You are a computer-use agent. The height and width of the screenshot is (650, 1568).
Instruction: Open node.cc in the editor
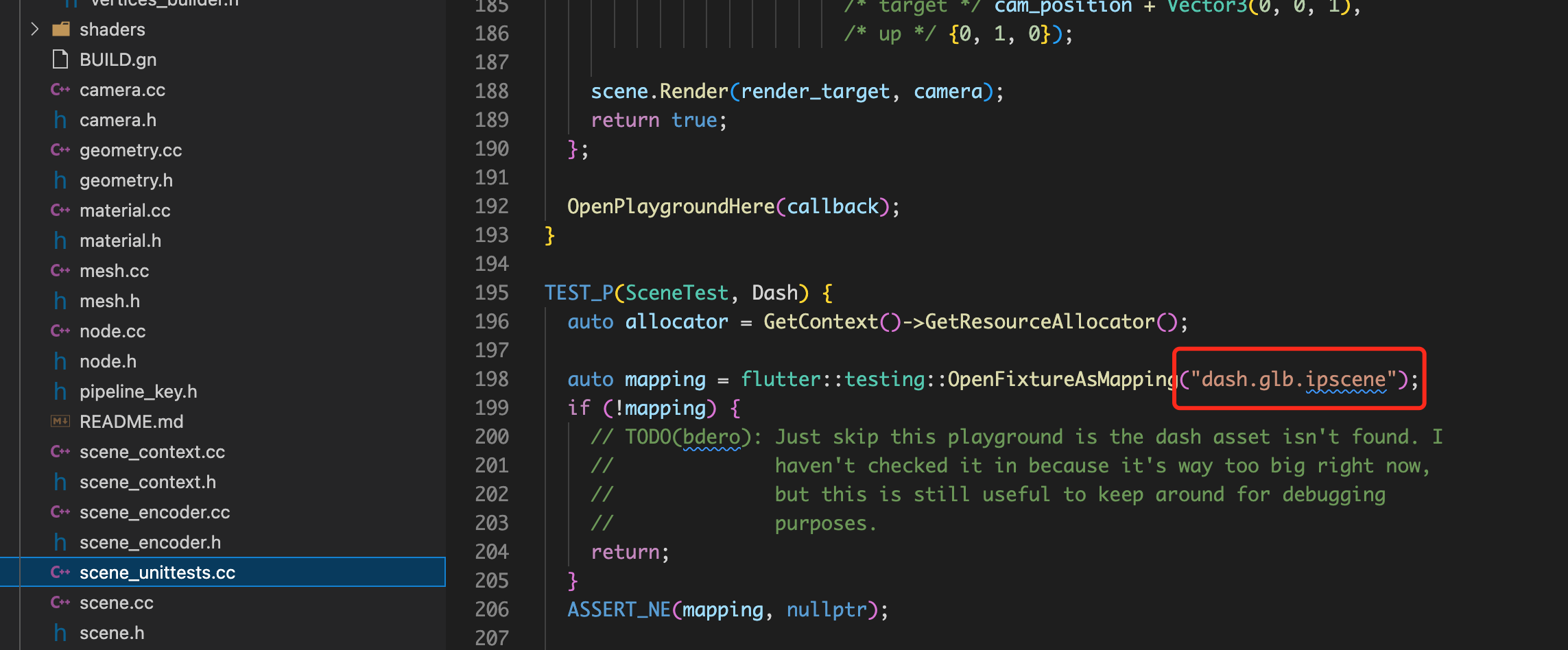(112, 330)
